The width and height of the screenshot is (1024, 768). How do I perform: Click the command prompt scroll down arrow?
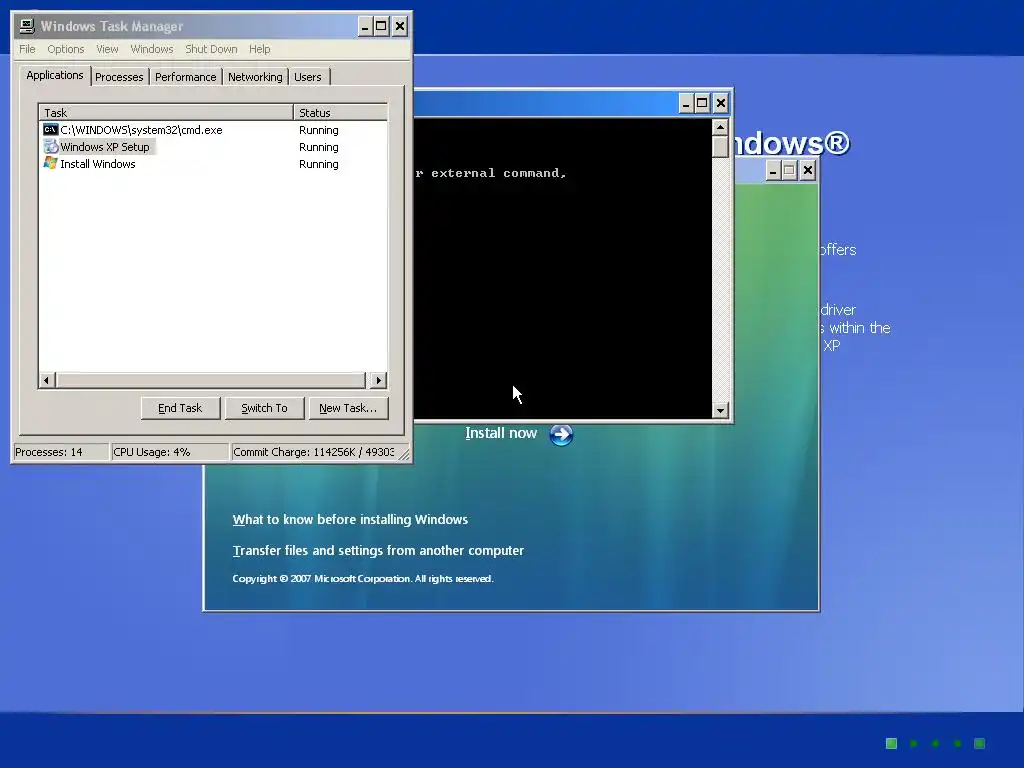click(x=720, y=410)
